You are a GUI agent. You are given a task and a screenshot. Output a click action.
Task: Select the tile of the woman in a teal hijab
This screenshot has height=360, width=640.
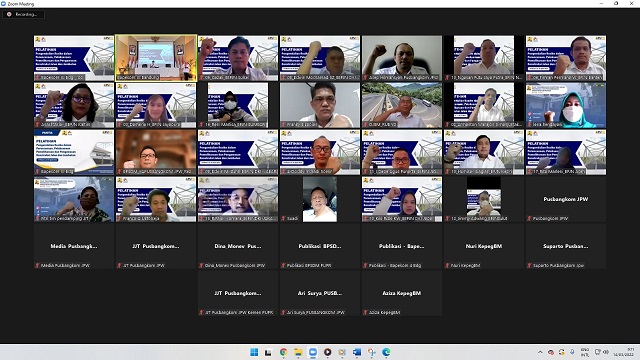[566, 105]
